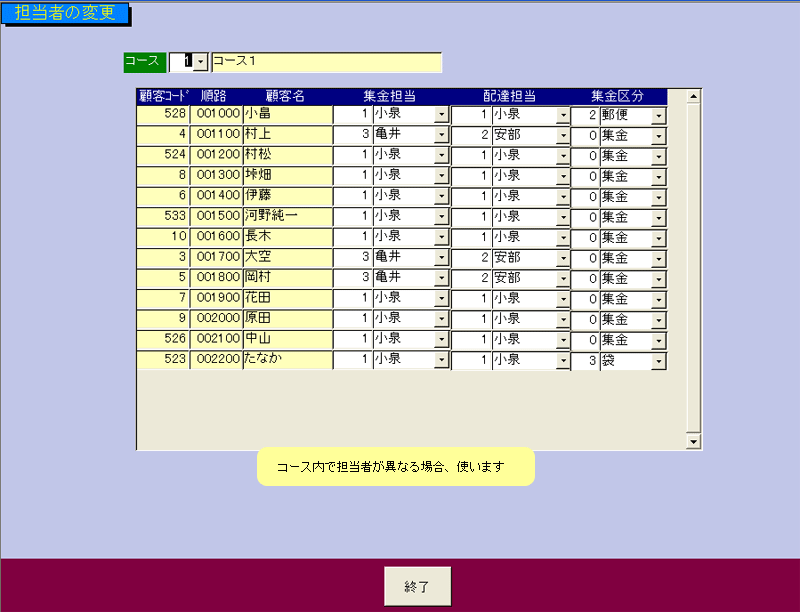
Task: Click the scroll down arrow of list
Action: click(693, 442)
